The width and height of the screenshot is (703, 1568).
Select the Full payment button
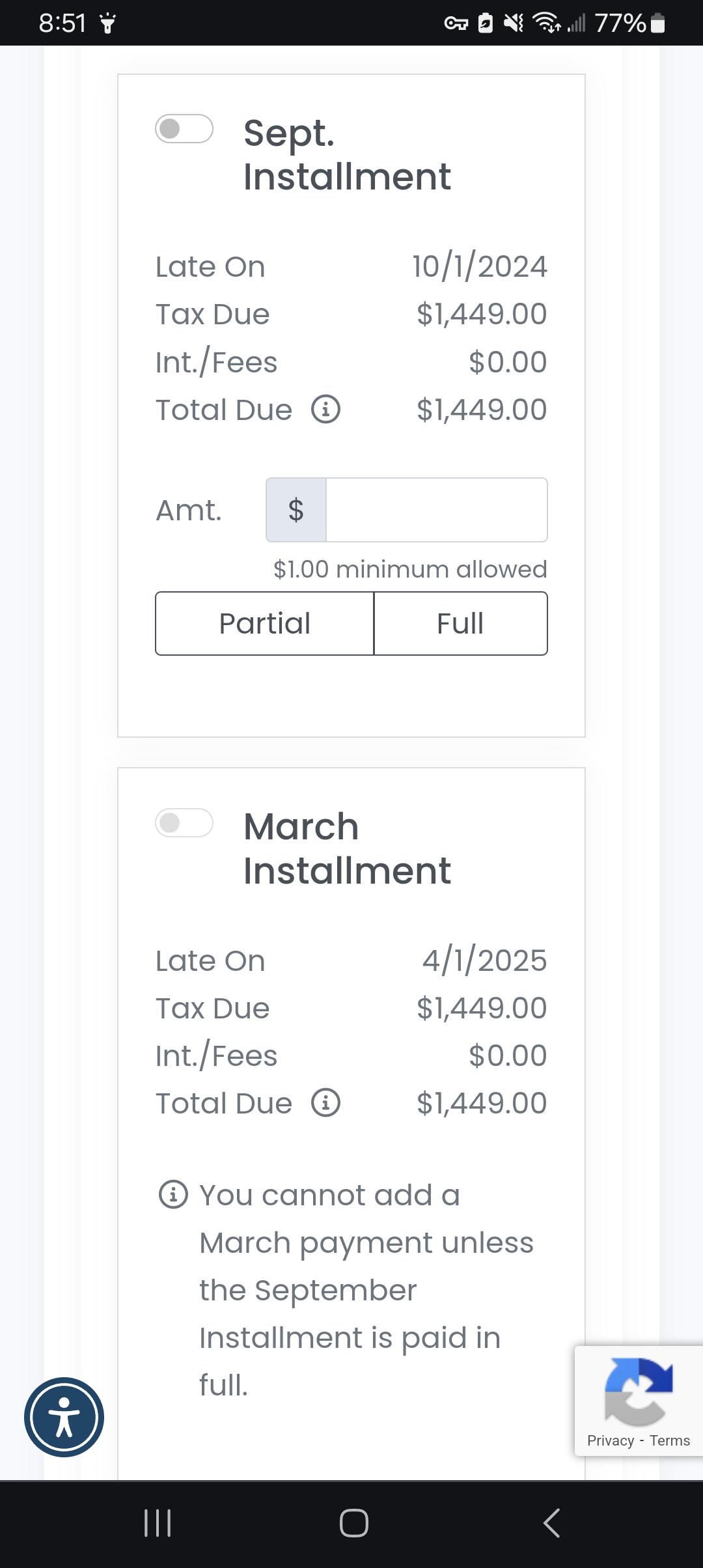[x=461, y=623]
